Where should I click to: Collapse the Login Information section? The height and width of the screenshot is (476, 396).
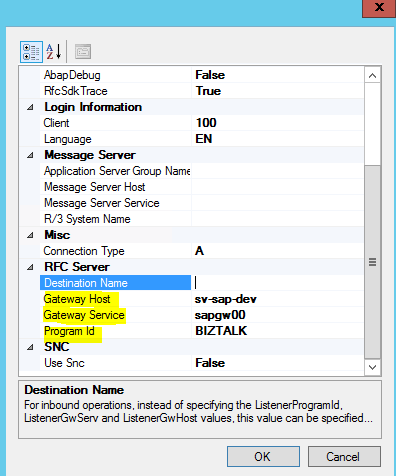coord(30,107)
